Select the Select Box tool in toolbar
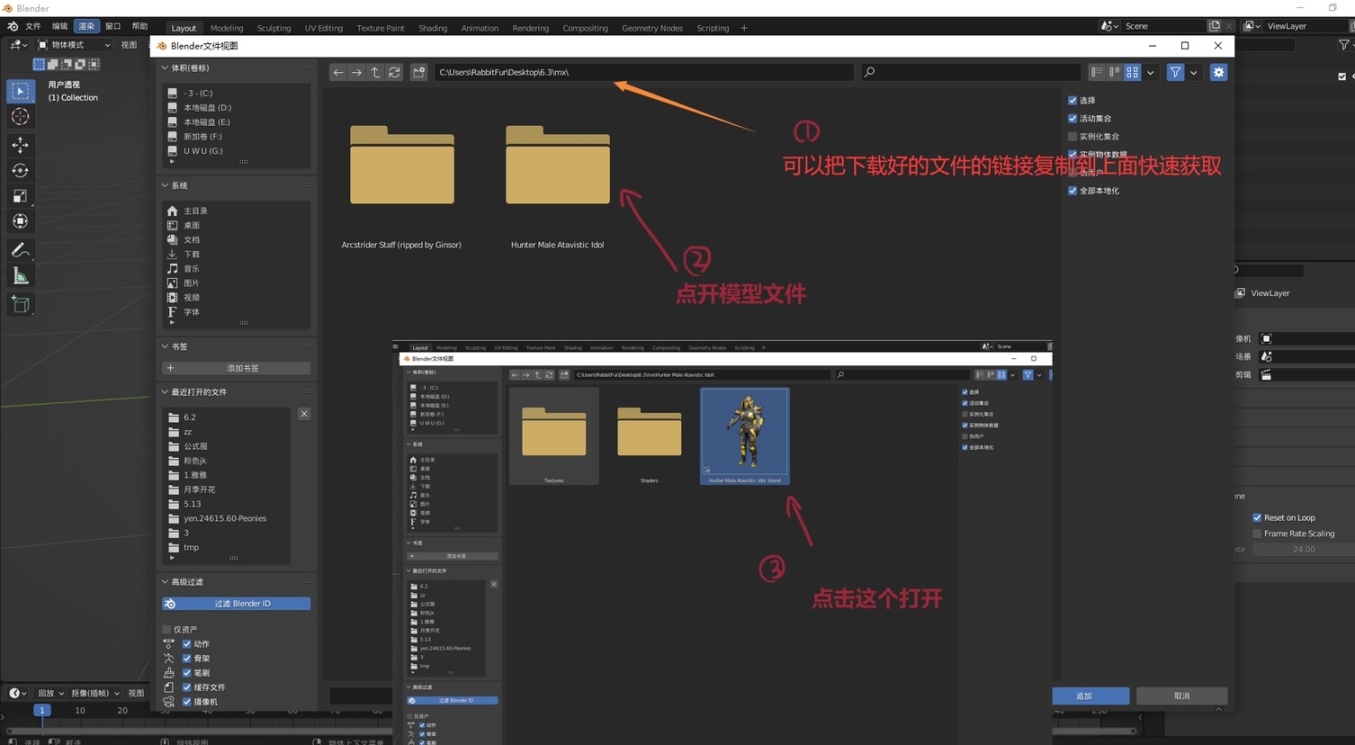This screenshot has width=1355, height=745. pos(20,91)
